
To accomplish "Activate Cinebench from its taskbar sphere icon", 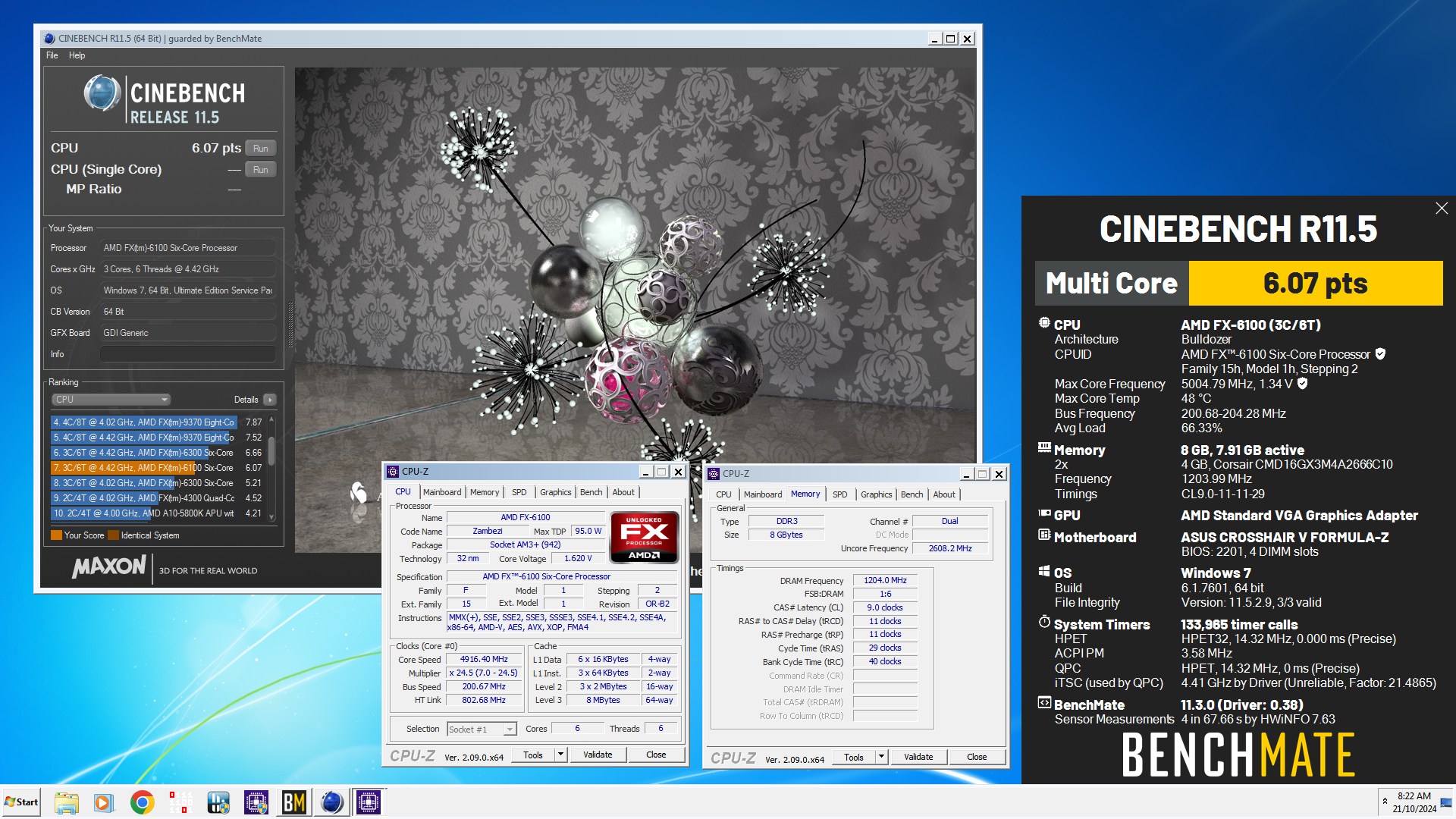I will (331, 802).
